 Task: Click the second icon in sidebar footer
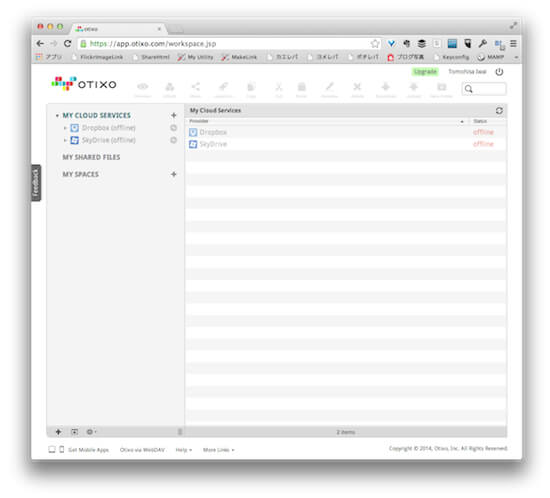pyautogui.click(x=74, y=432)
